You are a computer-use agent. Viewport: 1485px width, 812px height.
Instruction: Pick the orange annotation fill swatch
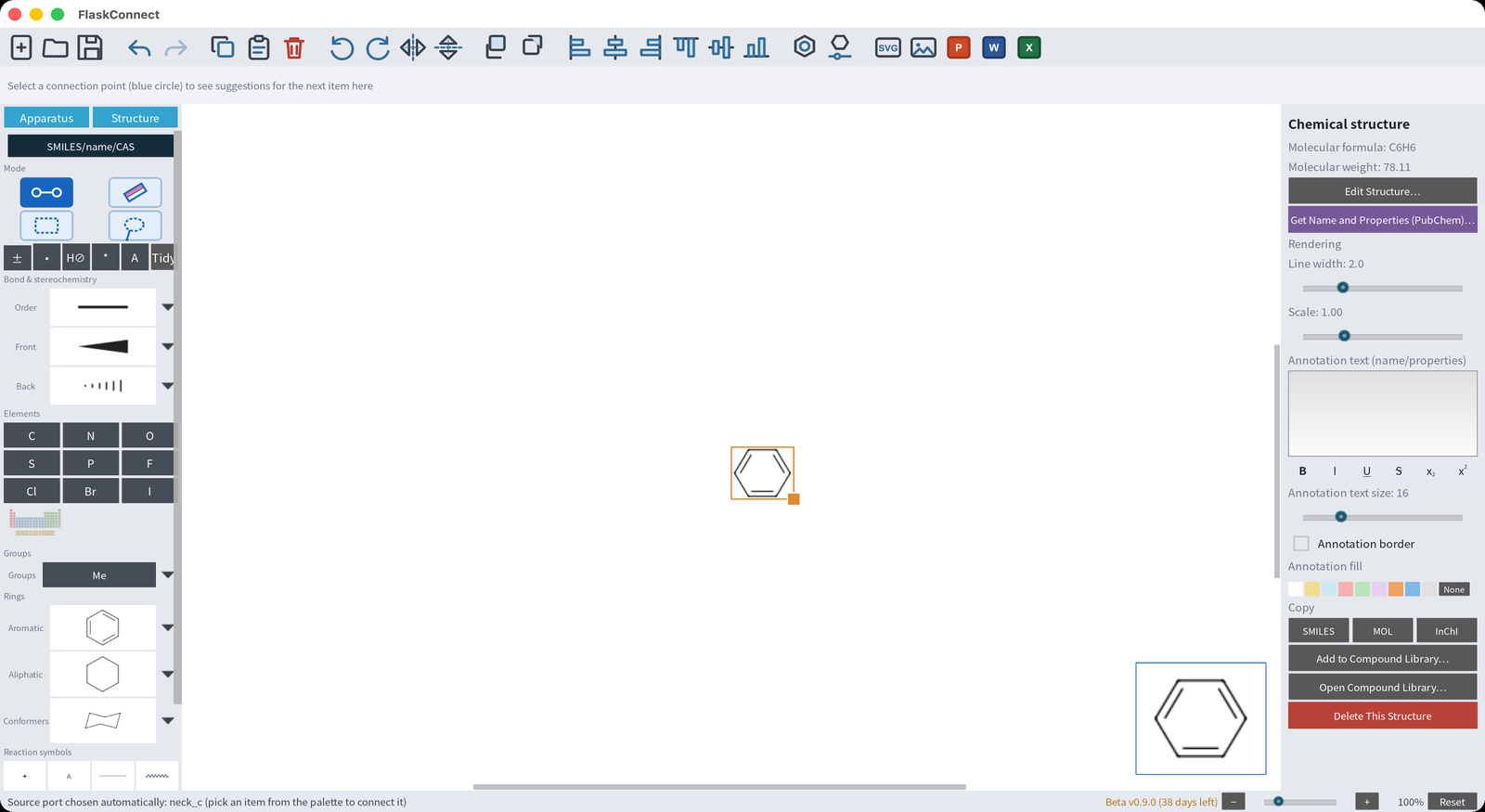(1396, 589)
